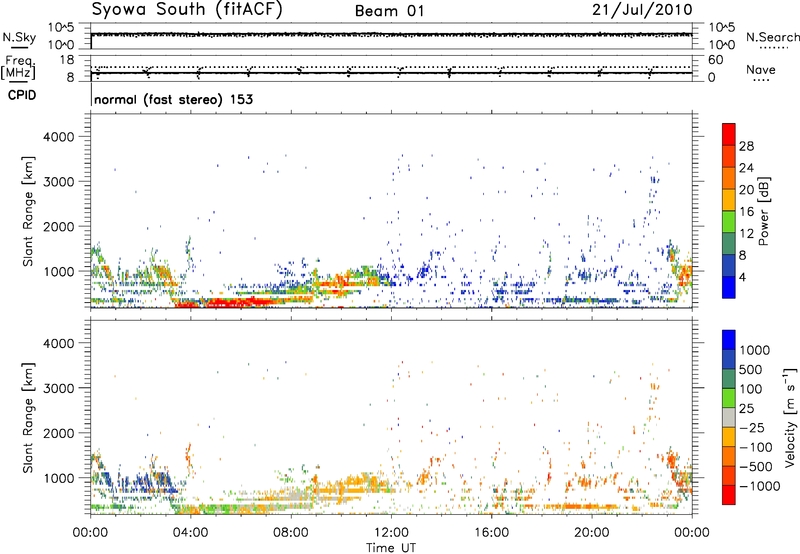Screen dimensions: 800x554
Task: Click the 'N.Sky' legend label
Action: click(19, 37)
